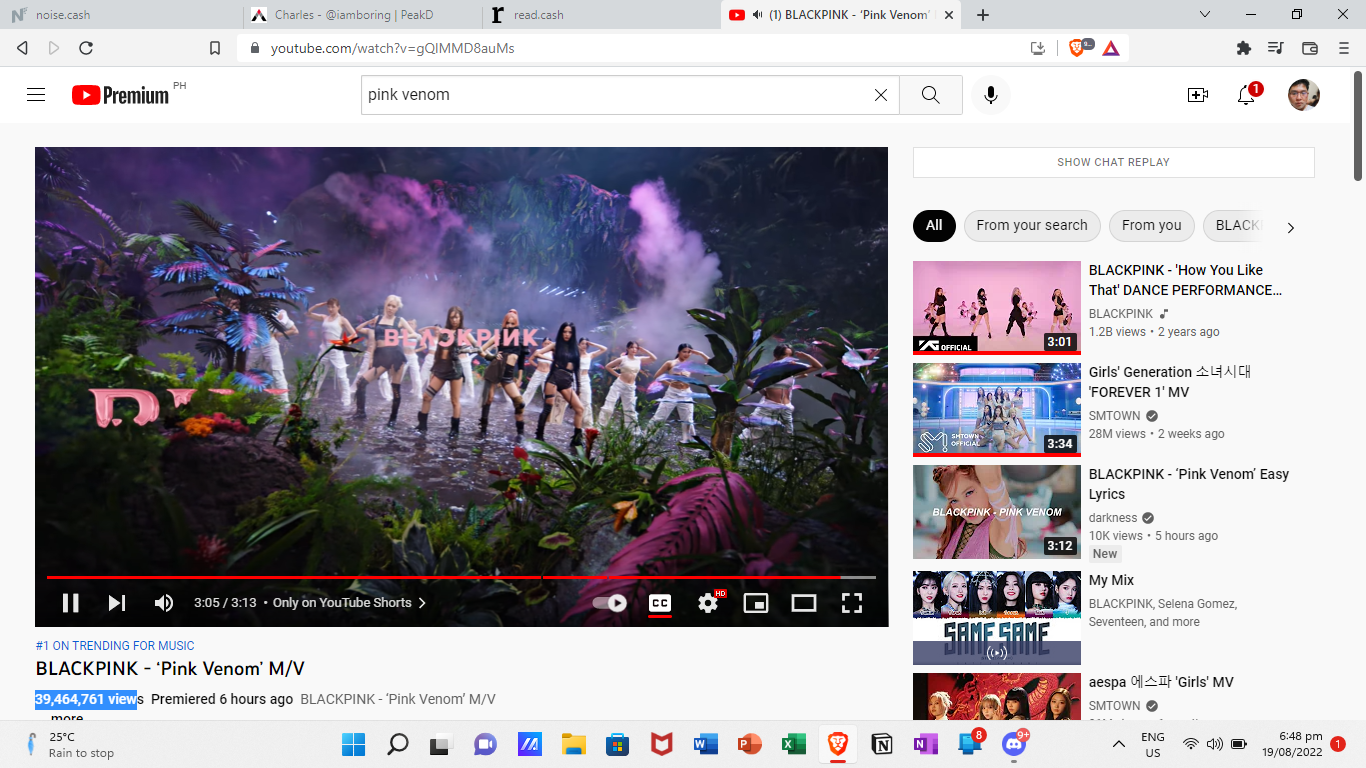This screenshot has height=768, width=1366.
Task: Open Windows taskbar search
Action: click(x=398, y=744)
